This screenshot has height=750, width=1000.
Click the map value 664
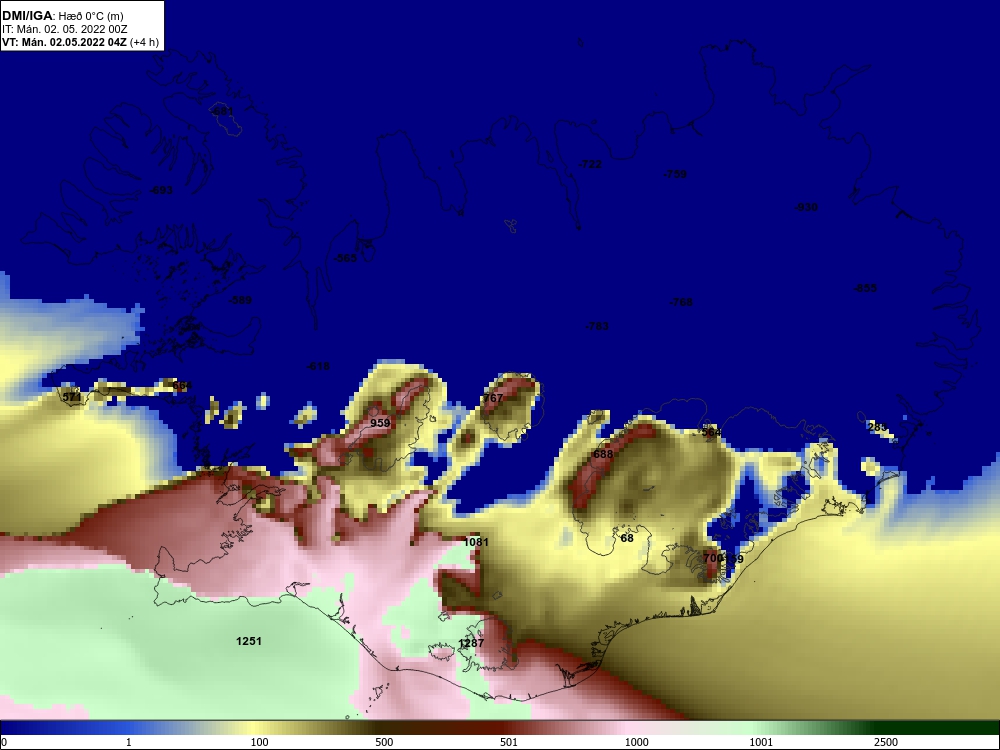pos(182,386)
